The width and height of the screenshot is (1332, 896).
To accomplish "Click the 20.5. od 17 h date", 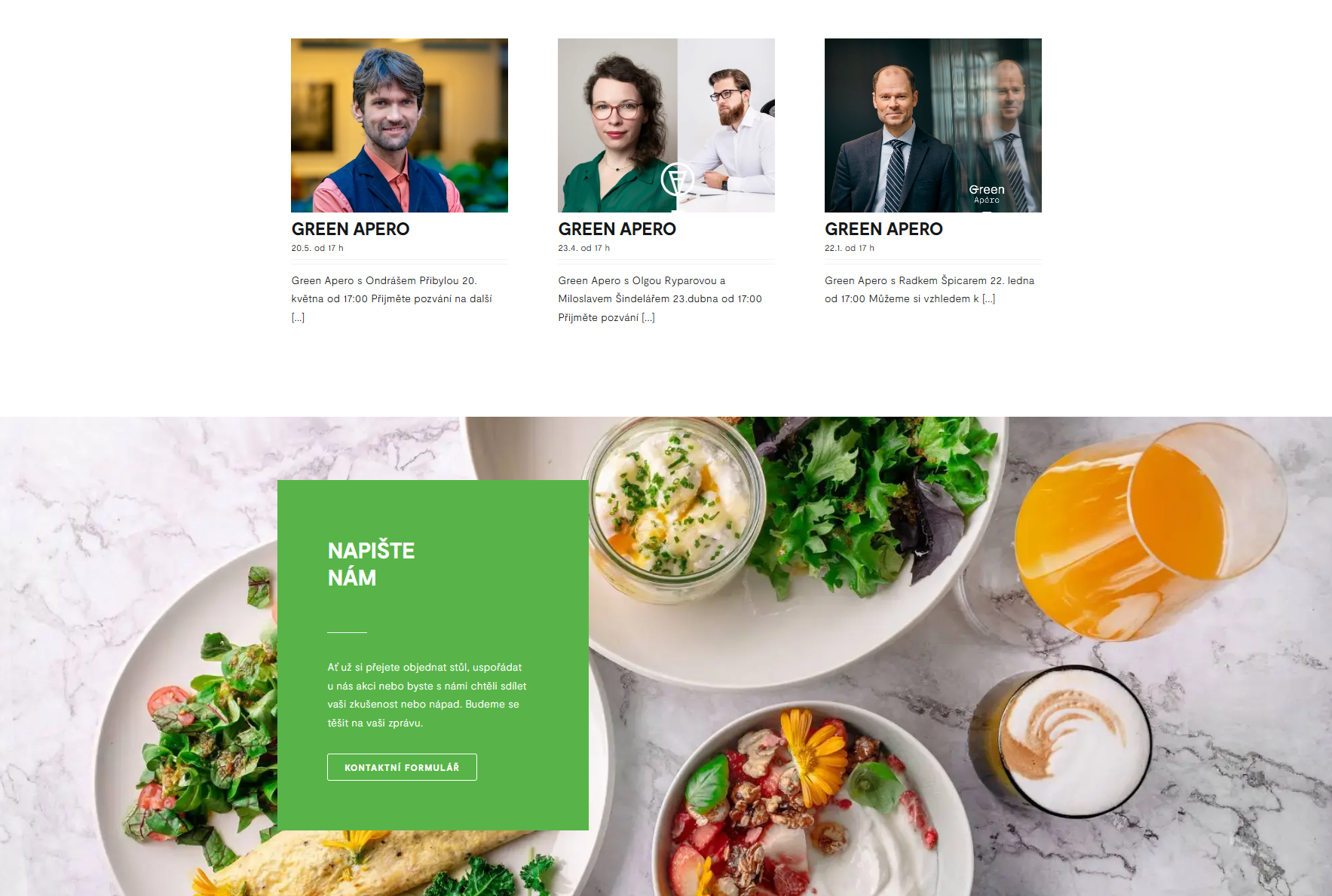I will 317,248.
